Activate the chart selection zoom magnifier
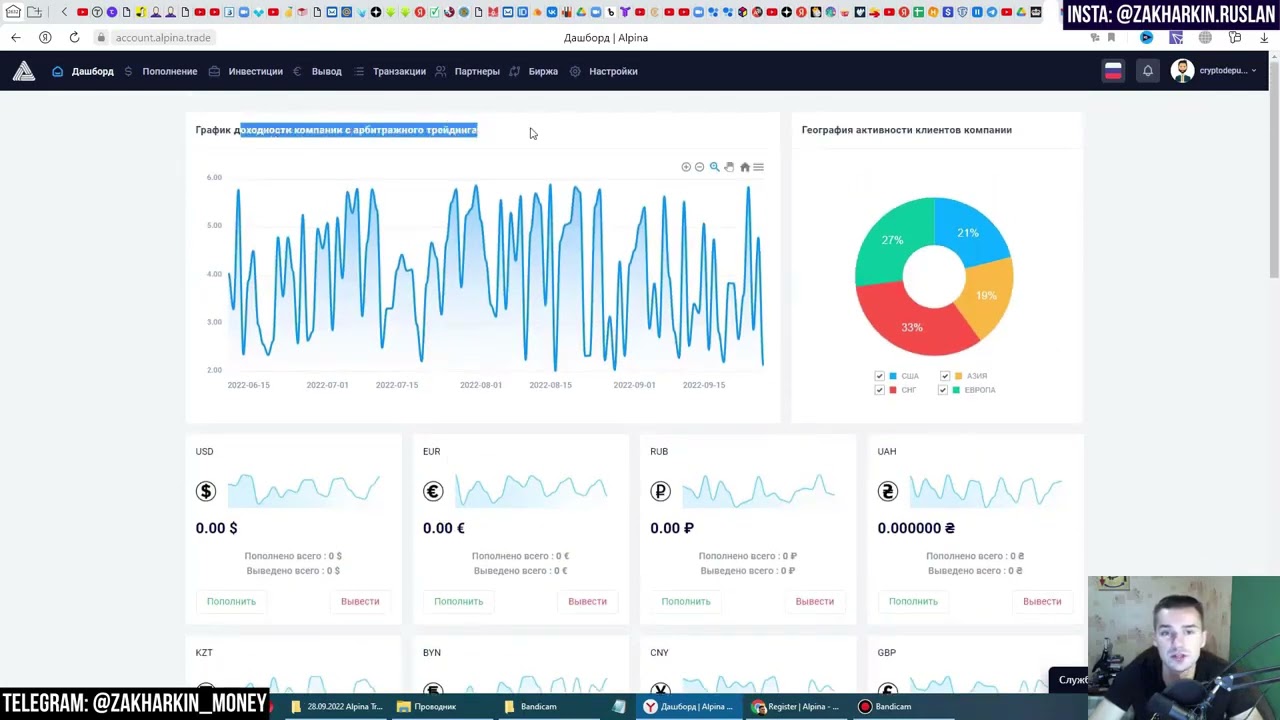The image size is (1280, 720). coord(714,167)
